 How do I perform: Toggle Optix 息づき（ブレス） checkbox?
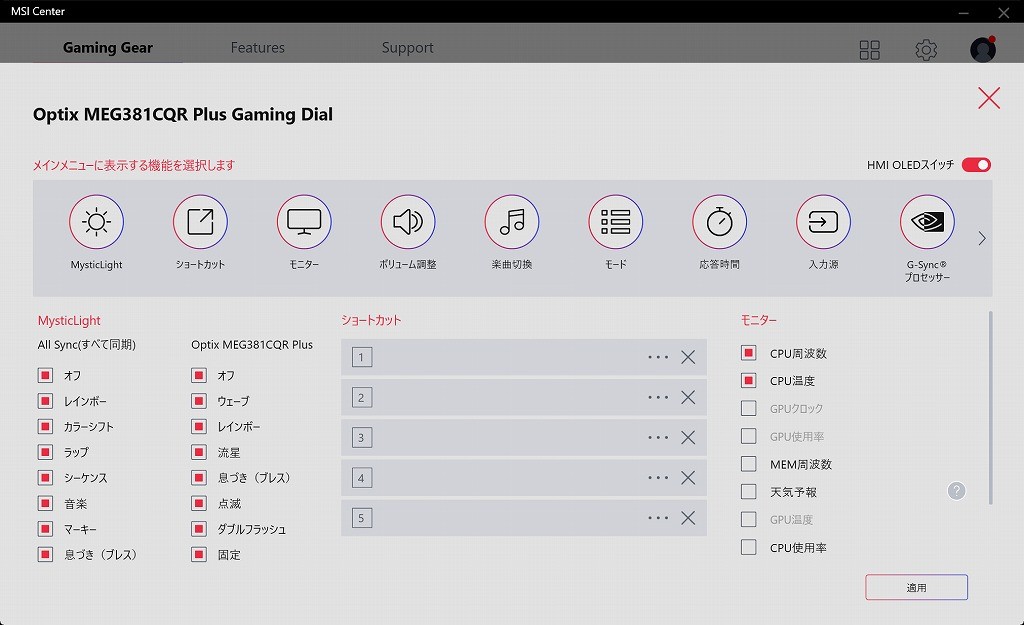point(199,477)
